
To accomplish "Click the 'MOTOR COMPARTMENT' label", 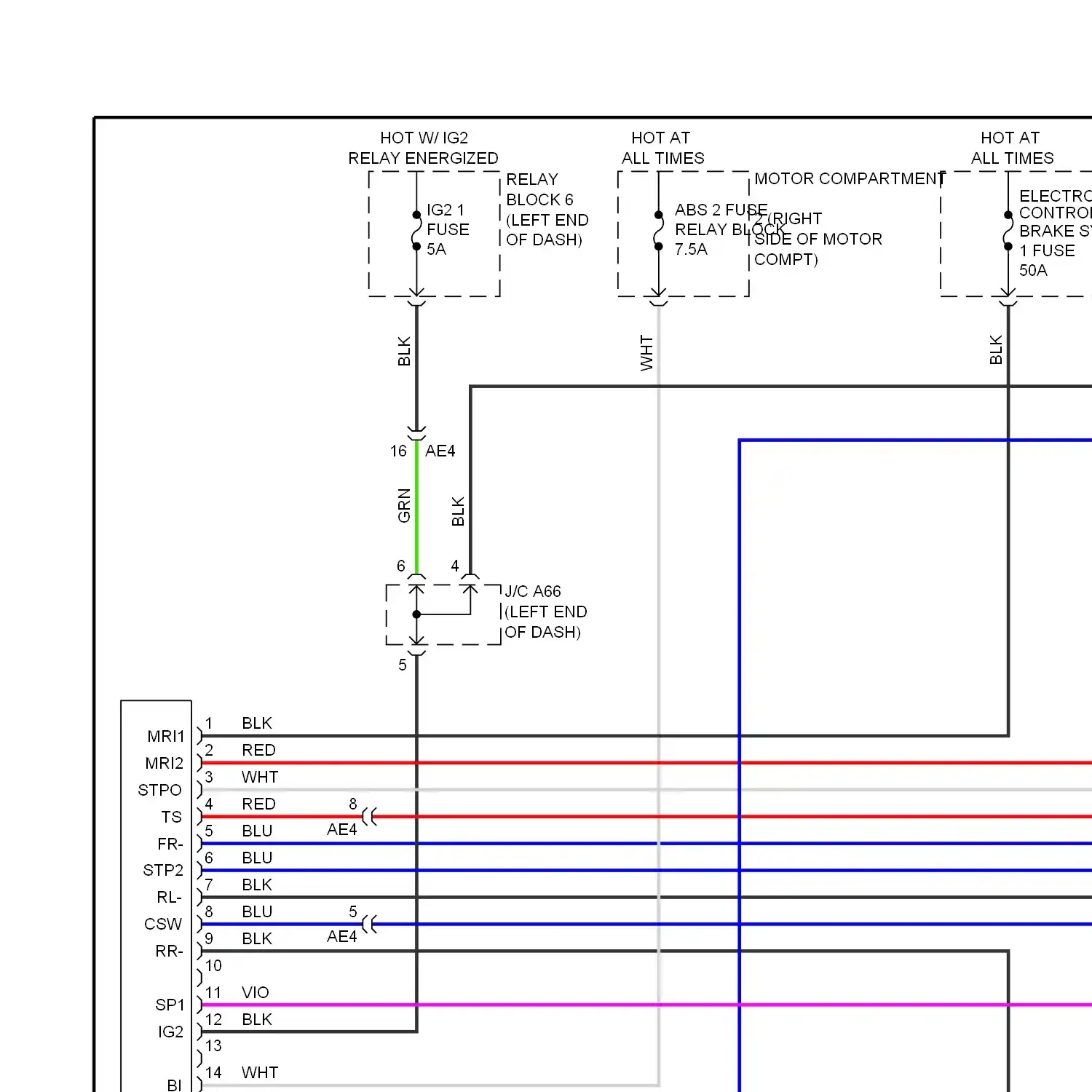I will pos(850,178).
